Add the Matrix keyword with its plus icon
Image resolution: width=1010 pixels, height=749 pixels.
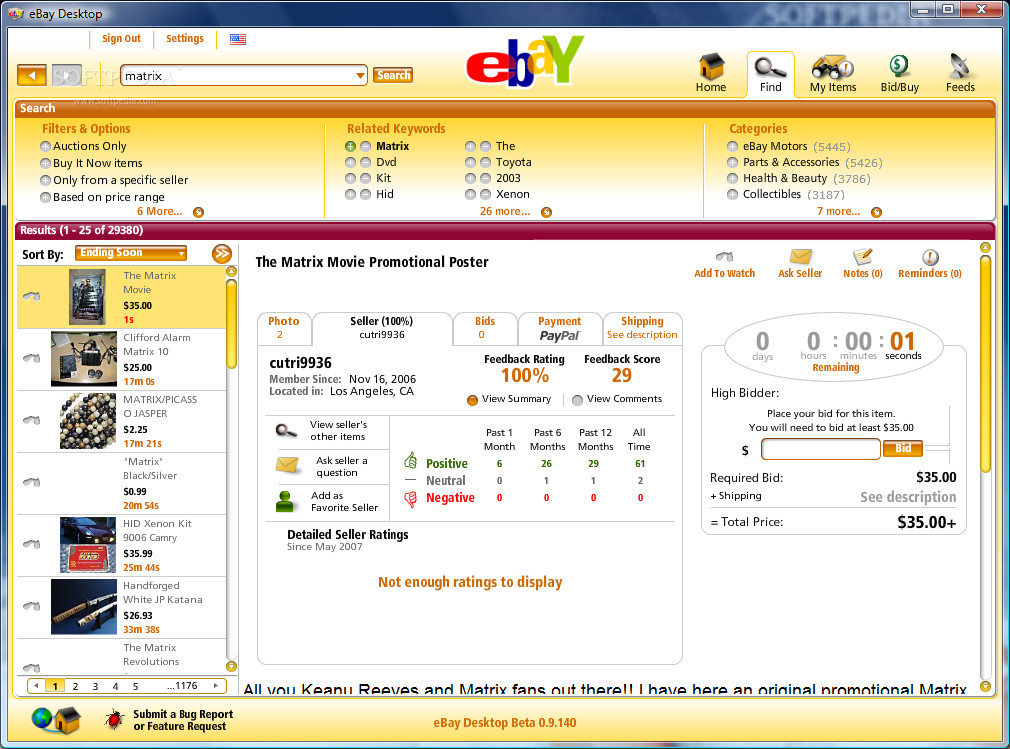[350, 146]
